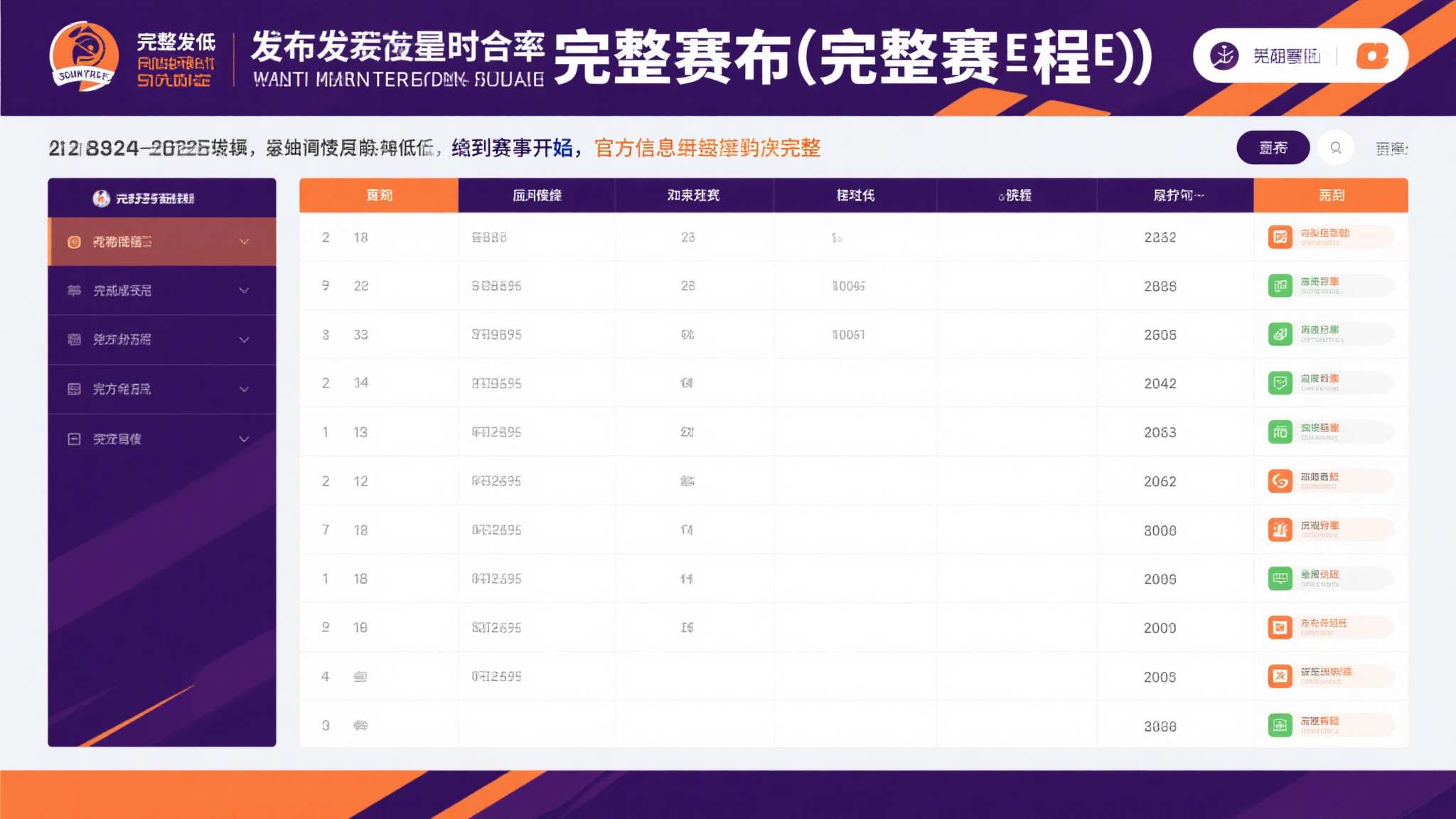Open the last sidebar section's chevron
Image resolution: width=1456 pixels, height=819 pixels.
tap(244, 439)
